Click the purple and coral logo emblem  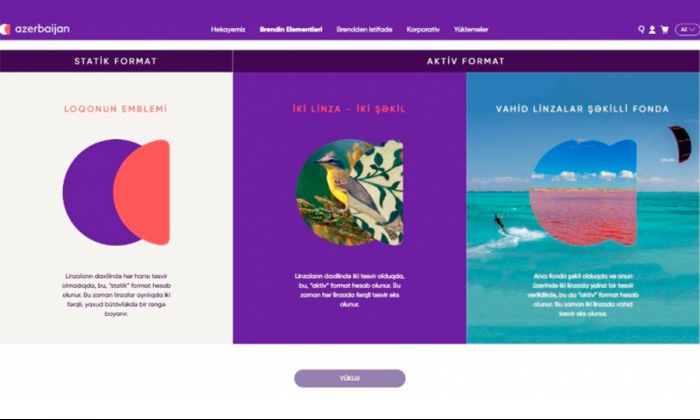pos(116,192)
